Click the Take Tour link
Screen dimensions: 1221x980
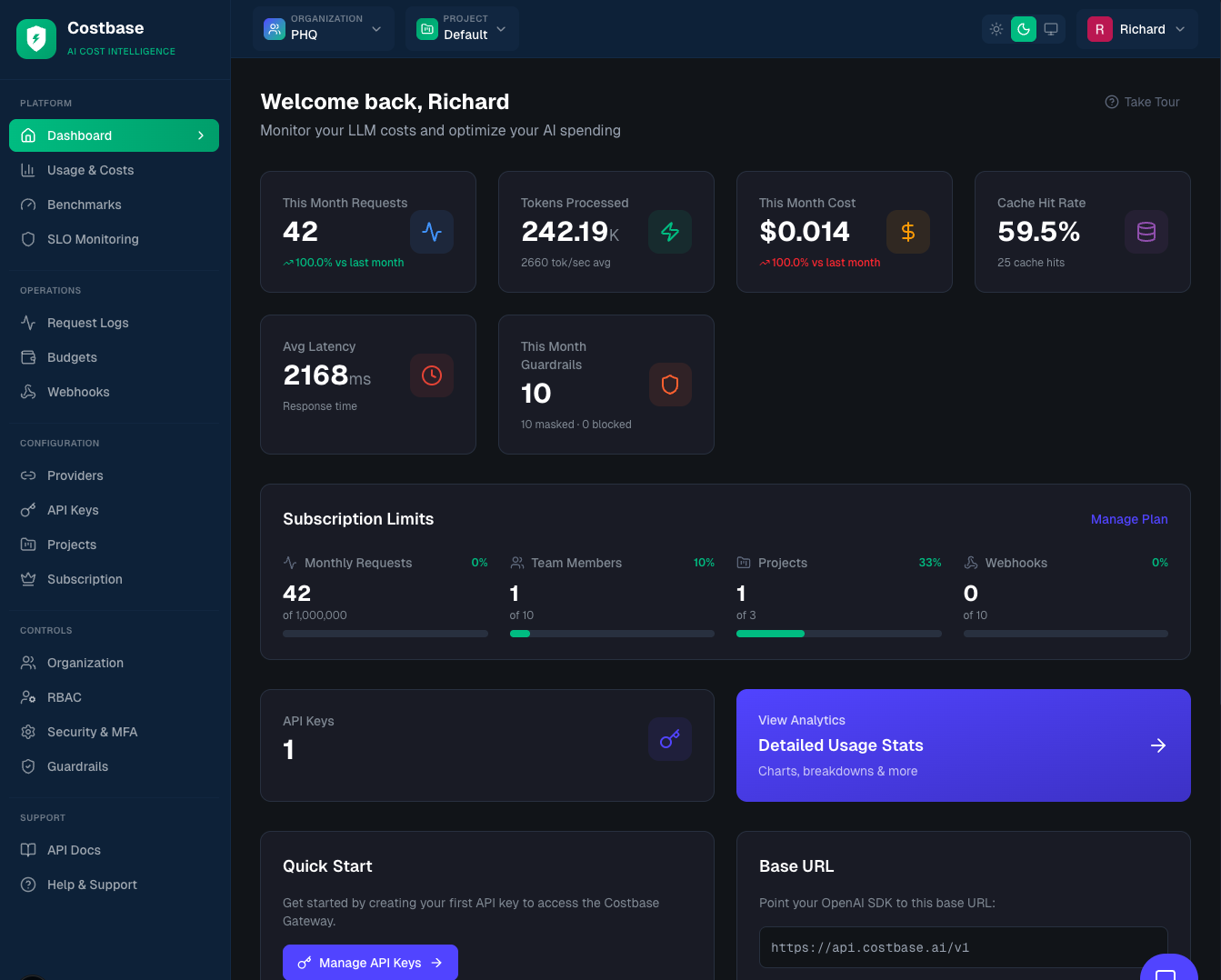(x=1142, y=102)
